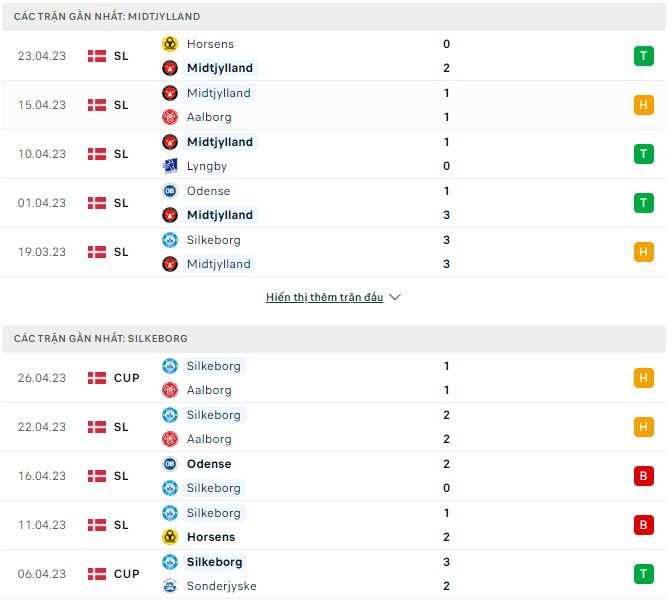Screen dimensions: 670x603
Task: Click the Sonderjyske club logo
Action: click(x=170, y=586)
